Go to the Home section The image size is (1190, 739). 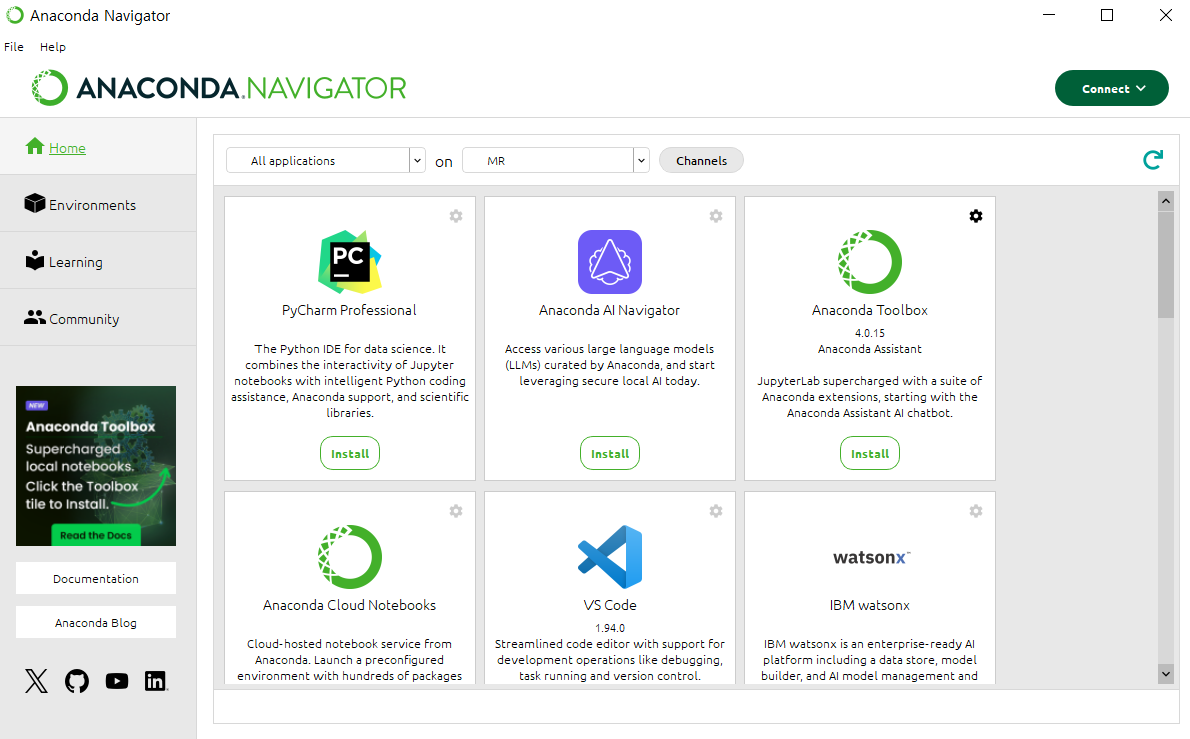point(98,147)
